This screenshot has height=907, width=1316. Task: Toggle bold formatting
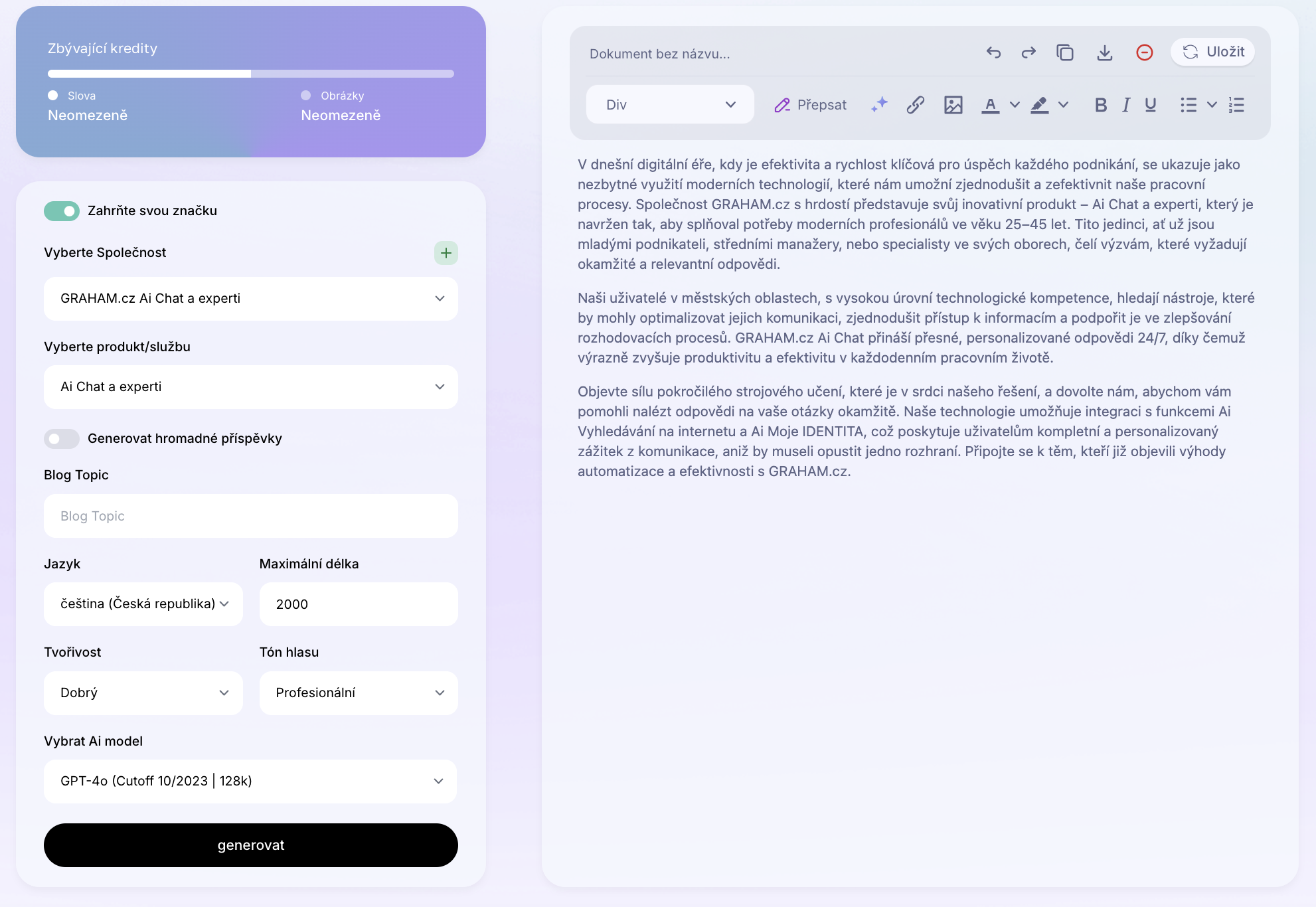point(1101,105)
